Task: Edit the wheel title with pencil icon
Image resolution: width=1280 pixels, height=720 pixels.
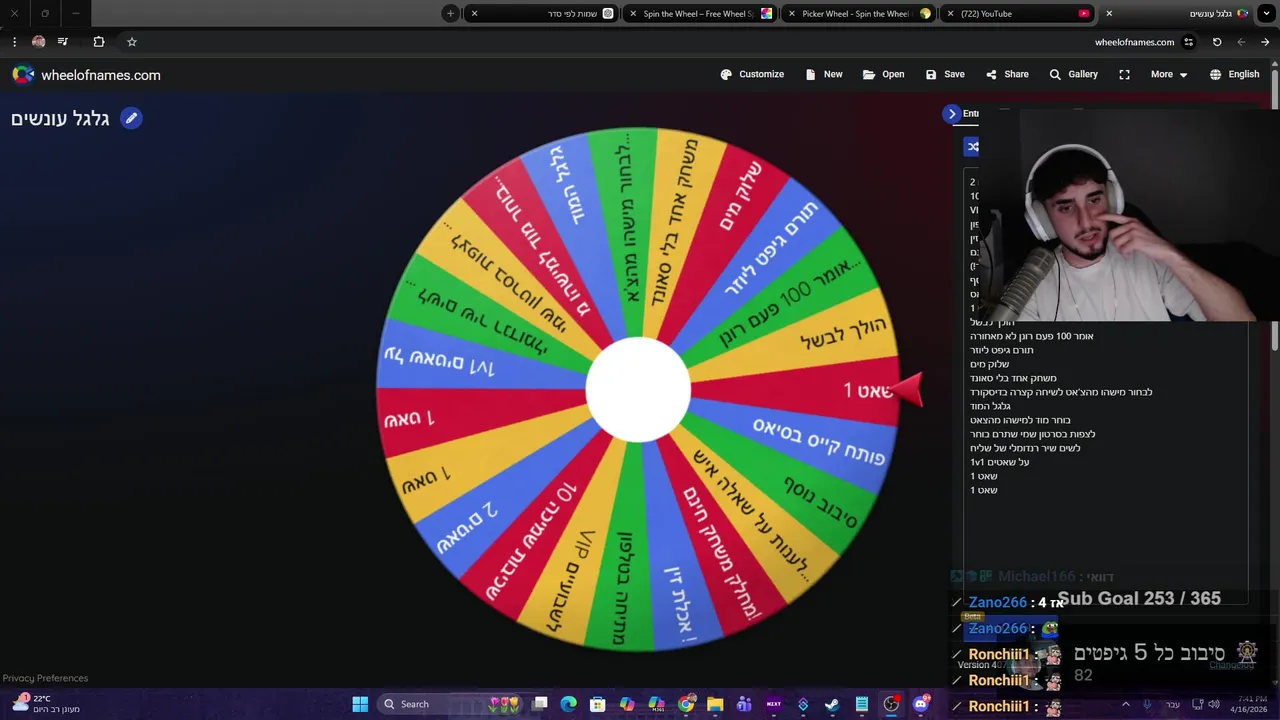Action: click(131, 118)
